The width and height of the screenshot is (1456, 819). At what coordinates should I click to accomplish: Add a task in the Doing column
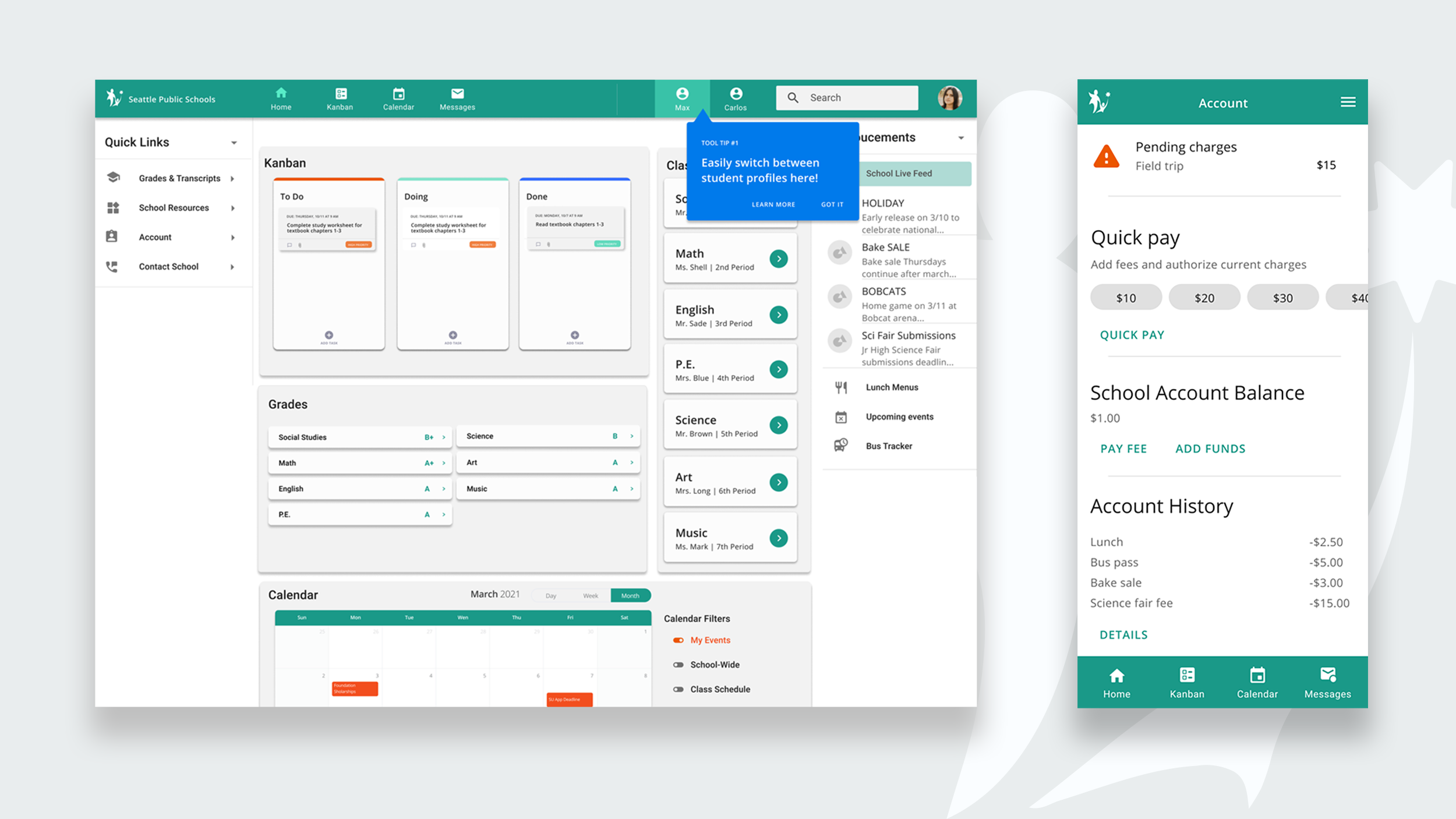coord(453,337)
